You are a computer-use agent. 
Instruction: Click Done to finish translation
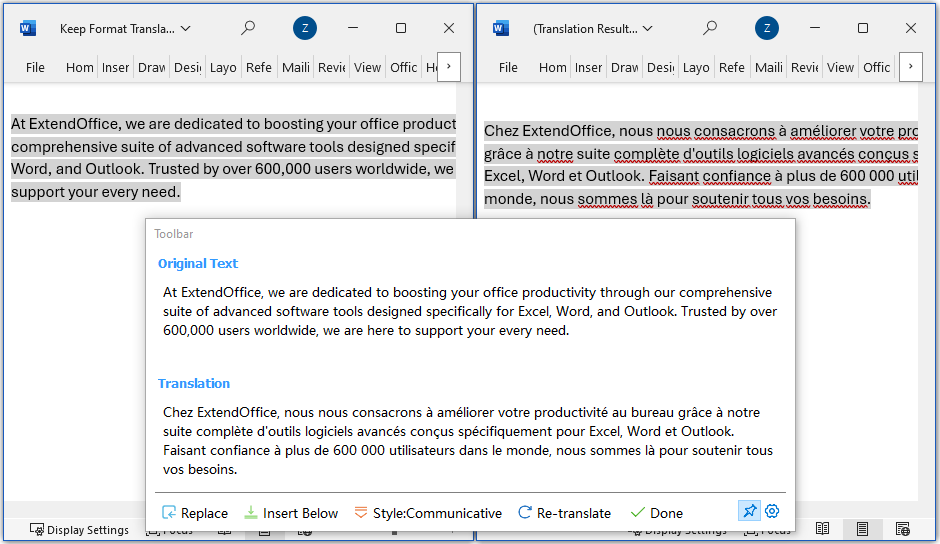tap(656, 513)
